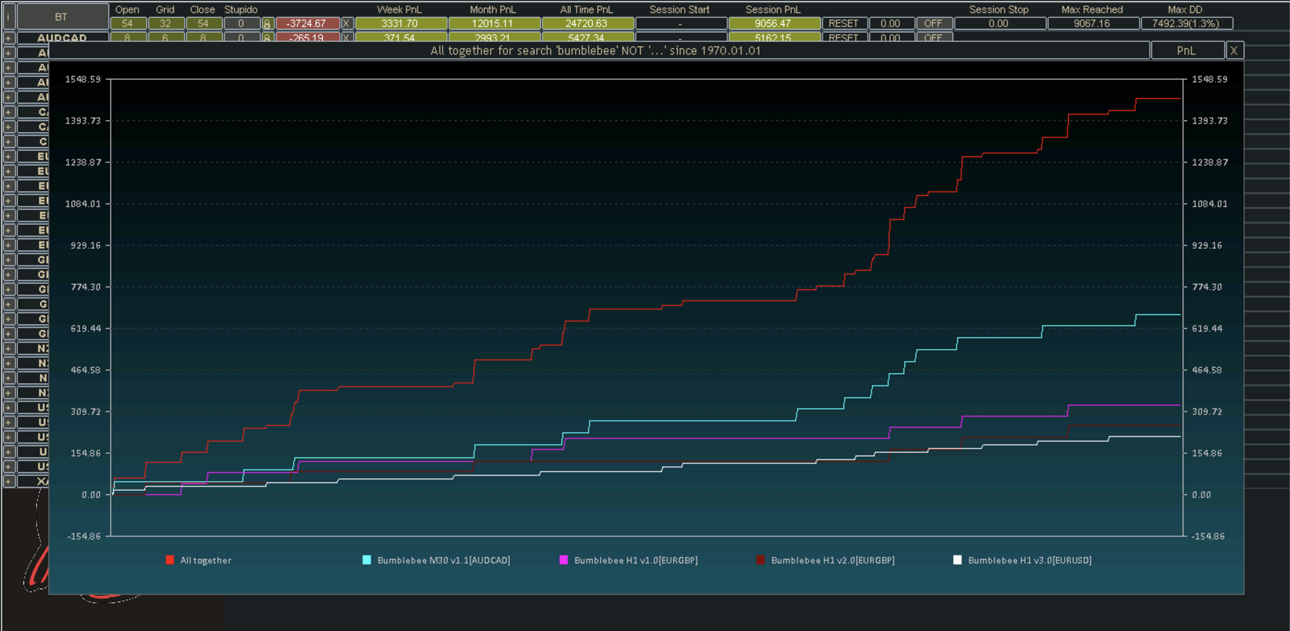Click the BT Stupido count 0
This screenshot has width=1290, height=631.
coord(241,23)
